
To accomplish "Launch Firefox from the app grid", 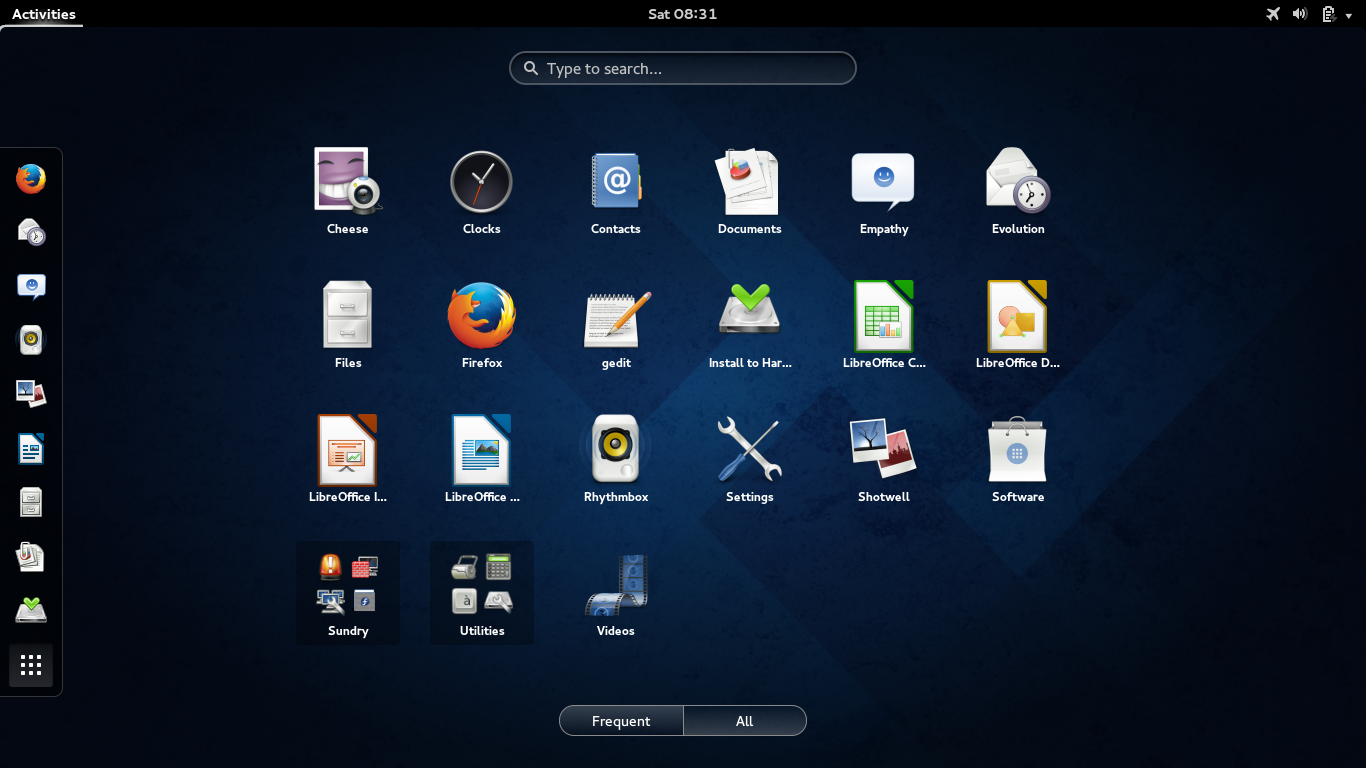I will coord(482,325).
